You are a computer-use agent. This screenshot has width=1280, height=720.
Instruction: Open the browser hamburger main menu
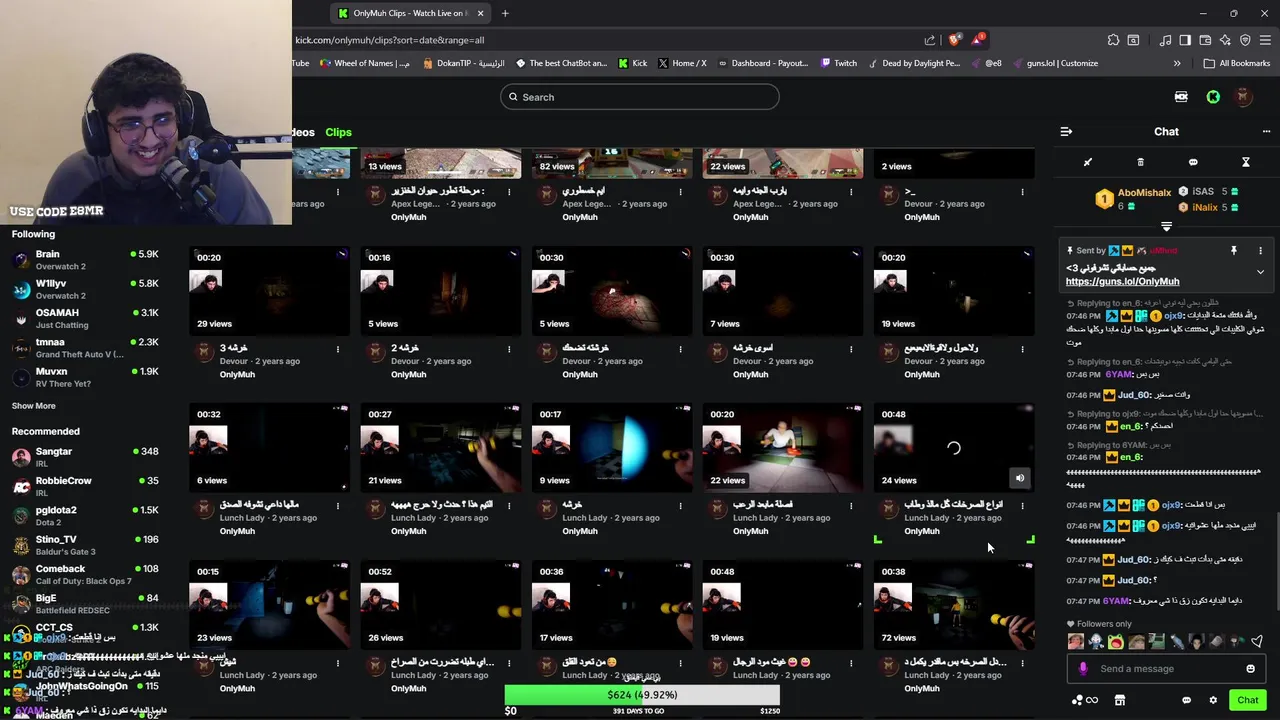point(1265,40)
